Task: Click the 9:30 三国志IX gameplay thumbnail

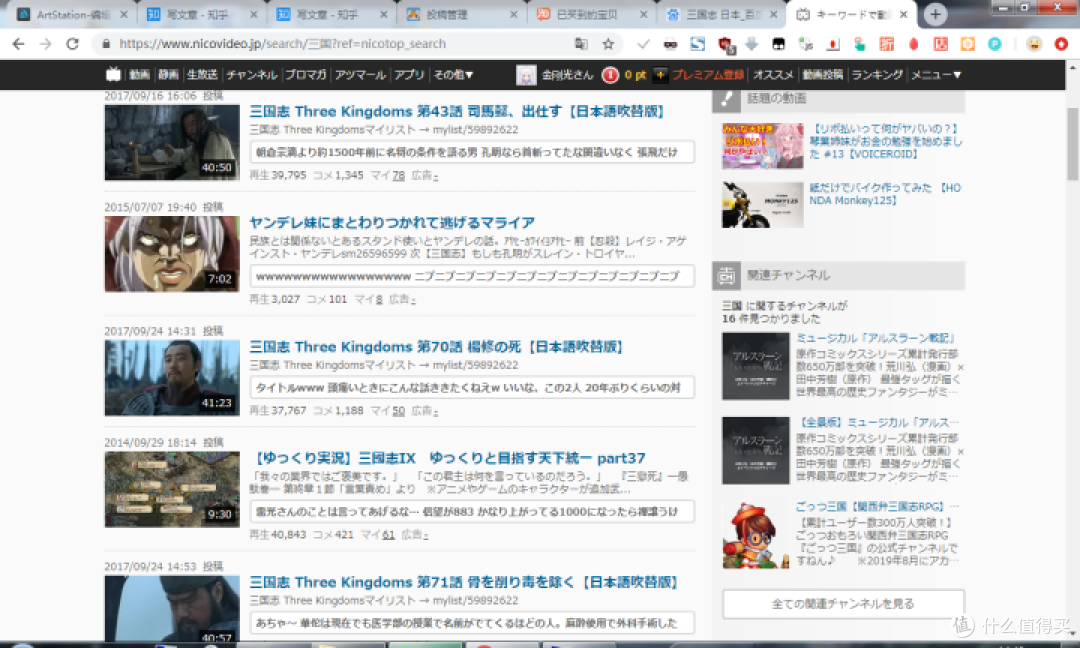Action: [x=172, y=490]
